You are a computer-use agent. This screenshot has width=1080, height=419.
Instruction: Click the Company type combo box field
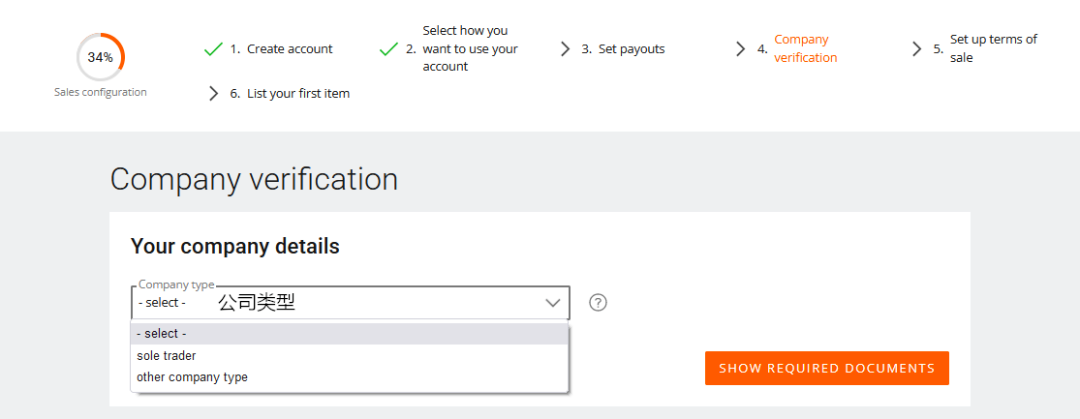(340, 303)
